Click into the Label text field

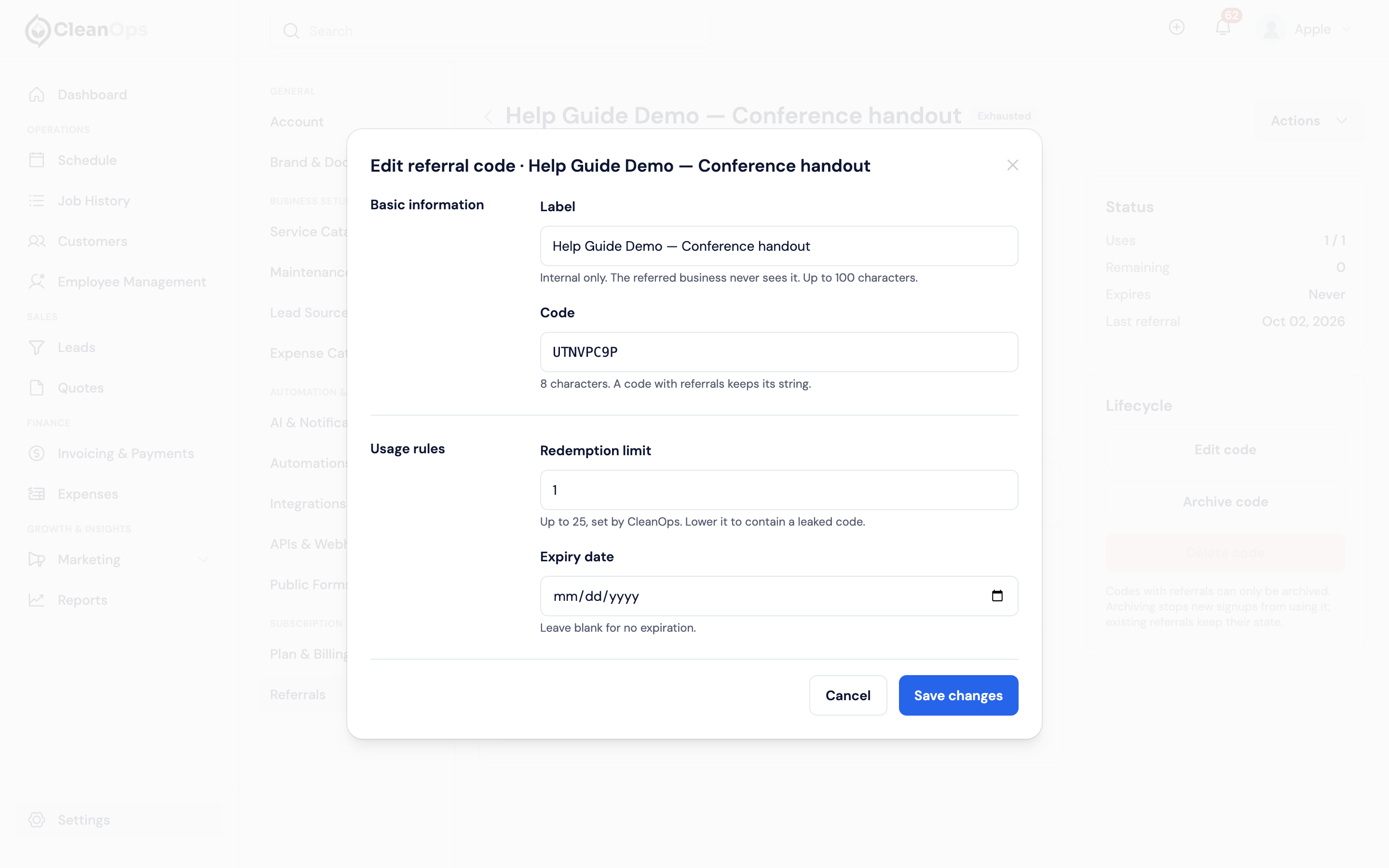(x=779, y=246)
